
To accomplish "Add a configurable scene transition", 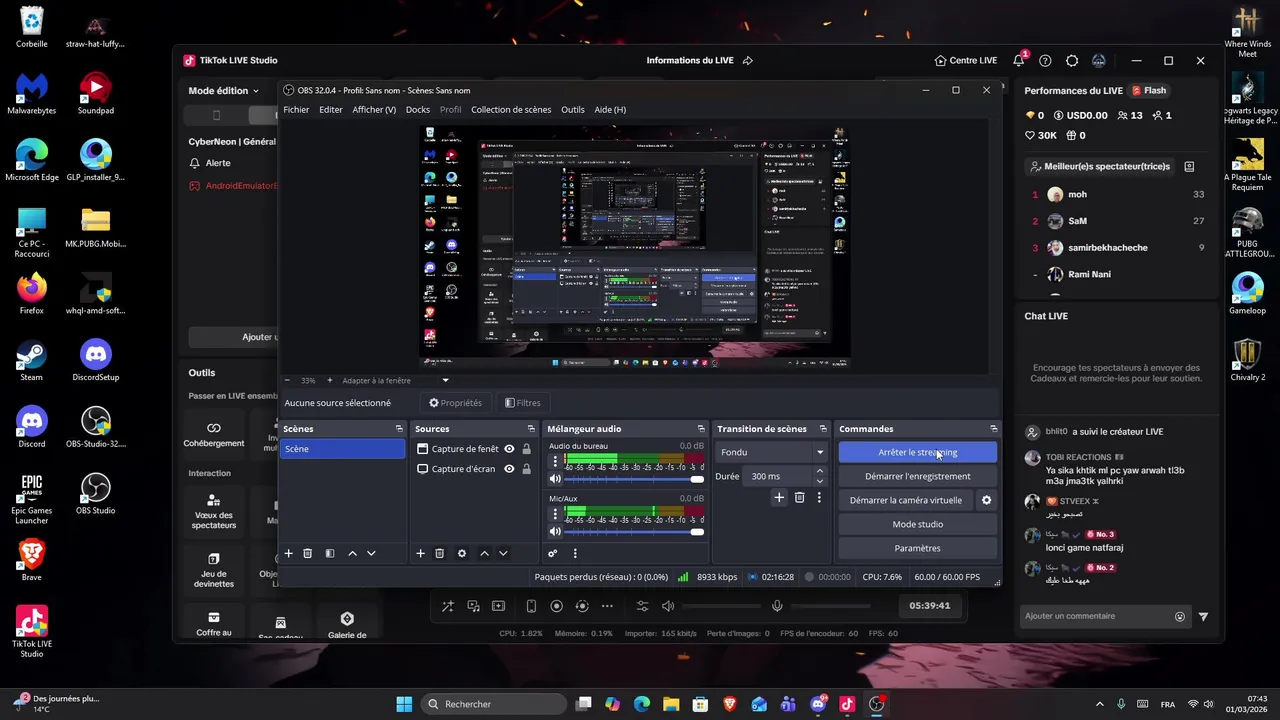I will (779, 497).
